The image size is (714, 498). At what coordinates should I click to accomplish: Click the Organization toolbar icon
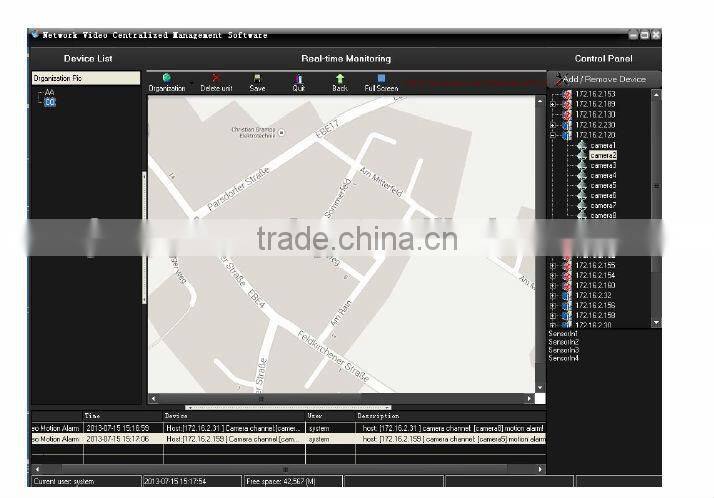166,78
